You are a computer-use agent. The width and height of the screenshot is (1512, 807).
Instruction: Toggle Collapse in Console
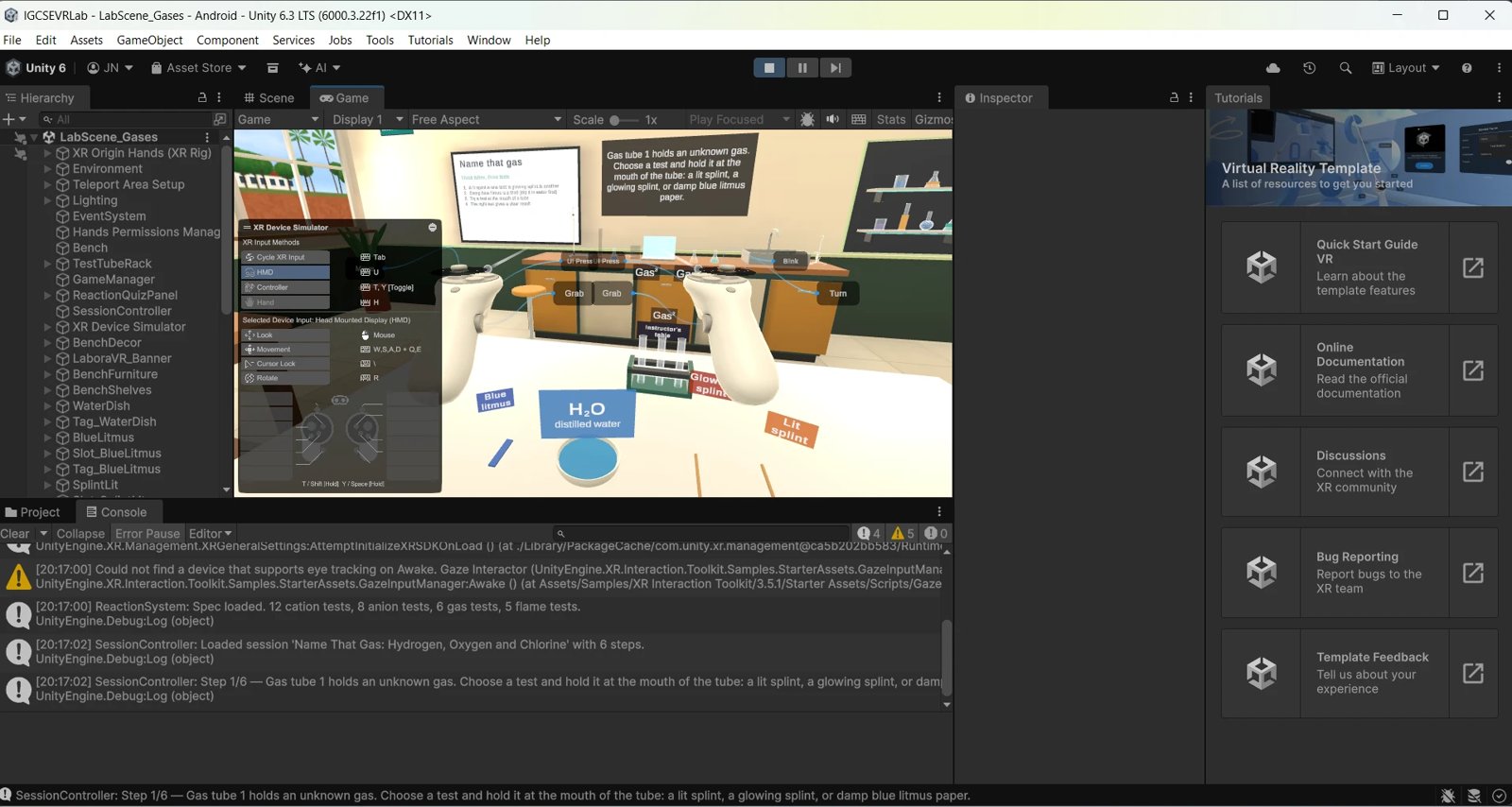pyautogui.click(x=80, y=534)
